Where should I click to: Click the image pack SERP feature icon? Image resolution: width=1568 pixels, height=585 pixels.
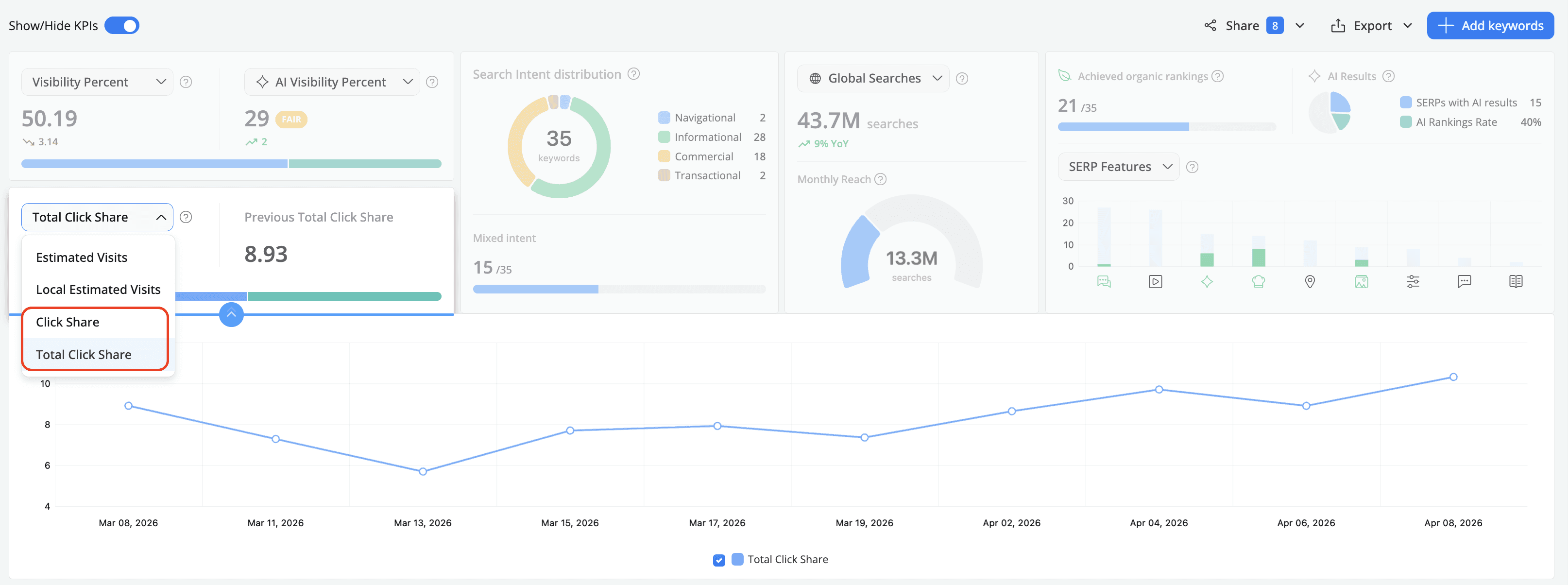1362,281
